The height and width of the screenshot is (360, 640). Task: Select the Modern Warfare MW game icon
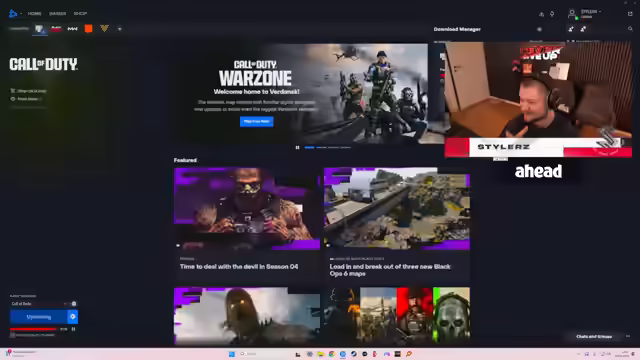[x=72, y=29]
